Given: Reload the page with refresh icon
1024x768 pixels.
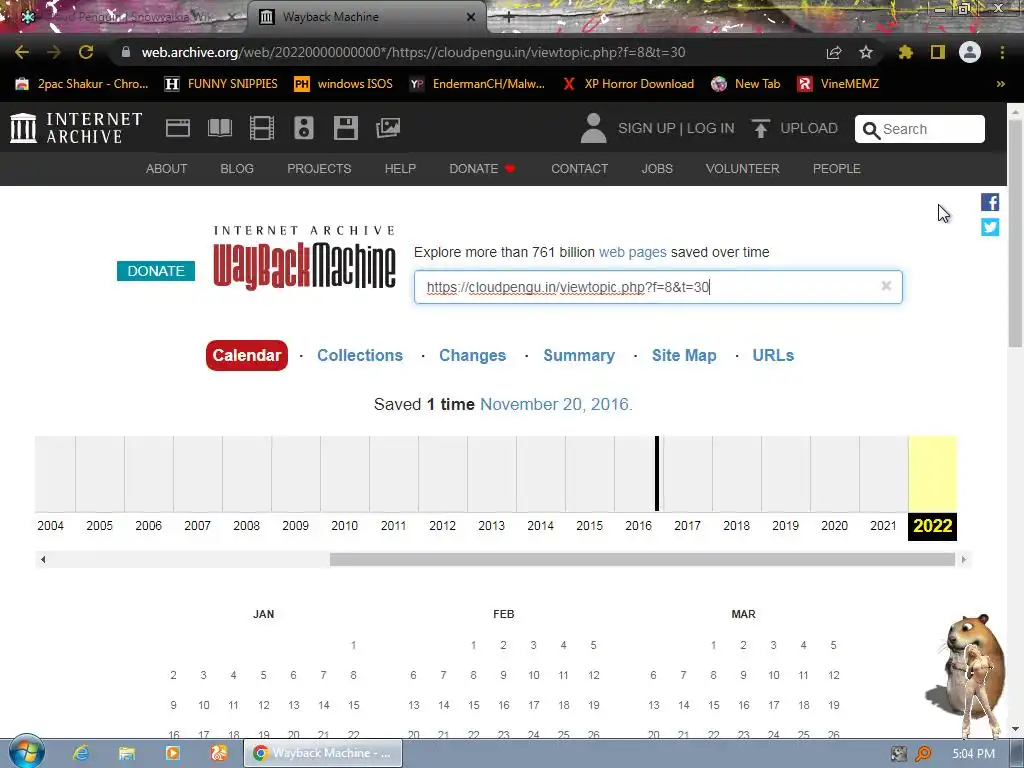Looking at the screenshot, I should click(86, 52).
